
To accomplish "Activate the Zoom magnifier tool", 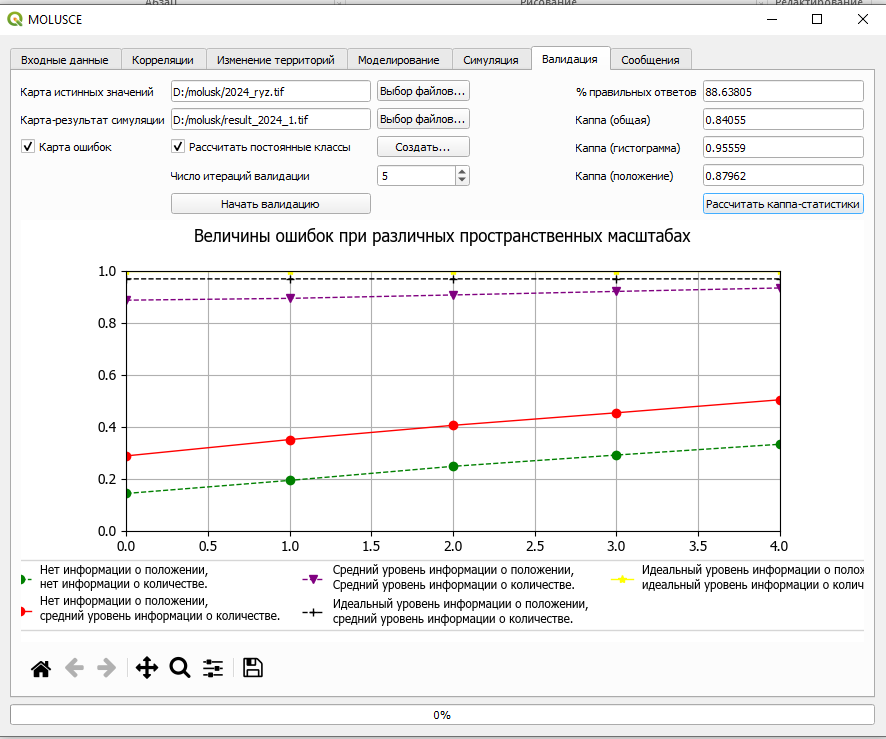I will [180, 668].
